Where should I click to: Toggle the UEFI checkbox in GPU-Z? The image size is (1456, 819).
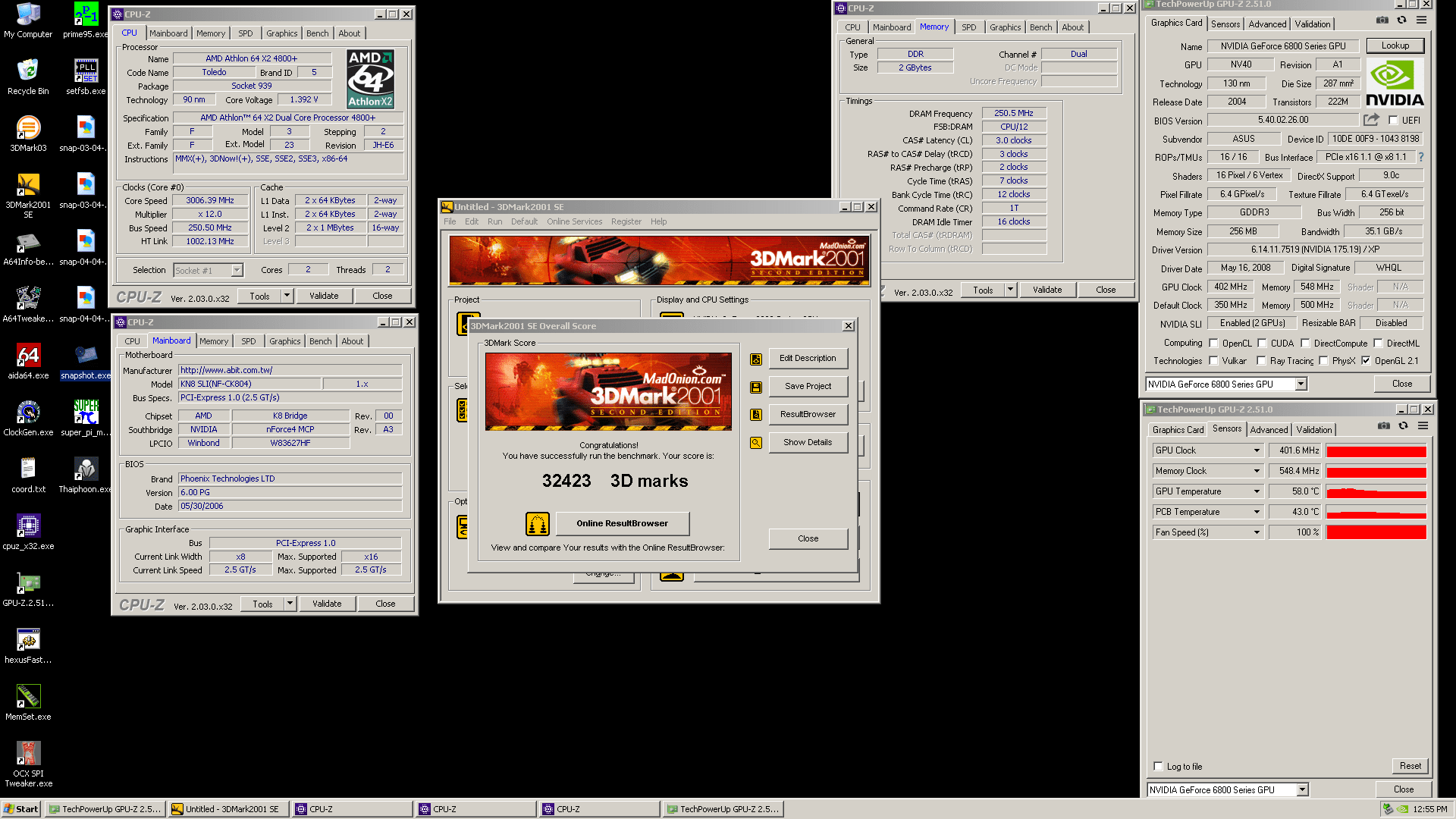(x=1393, y=120)
